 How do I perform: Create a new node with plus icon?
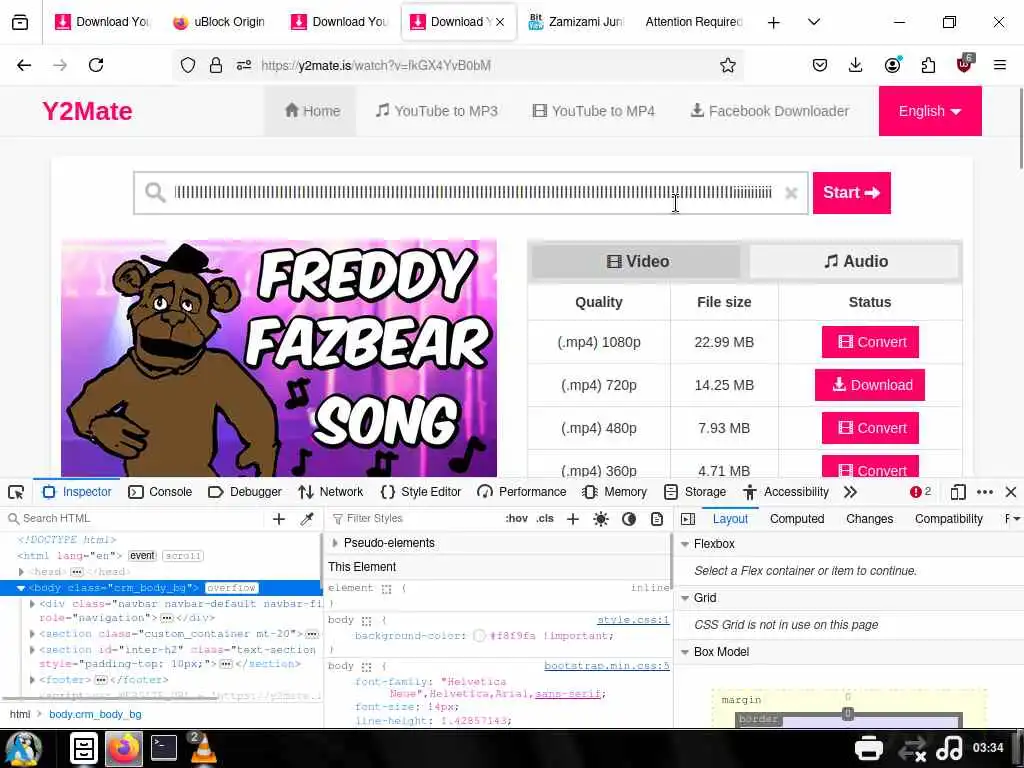(279, 519)
